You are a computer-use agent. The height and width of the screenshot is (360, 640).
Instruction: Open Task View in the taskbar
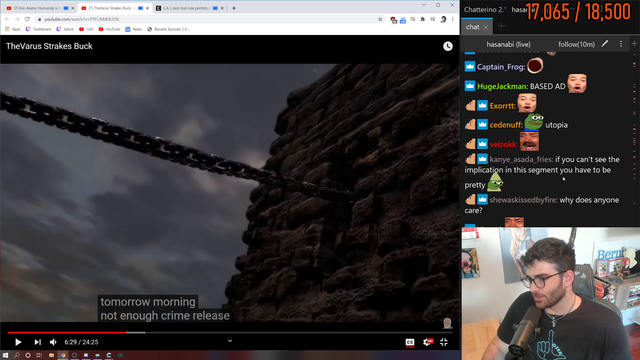pos(39,355)
